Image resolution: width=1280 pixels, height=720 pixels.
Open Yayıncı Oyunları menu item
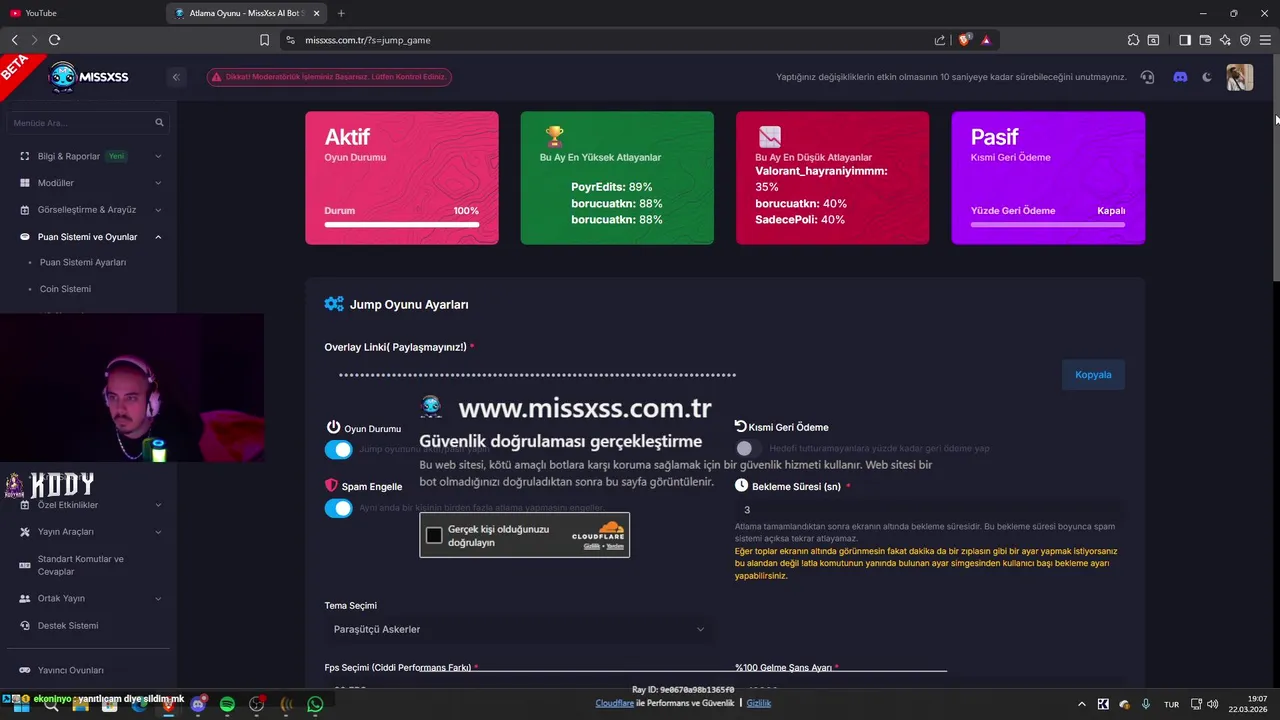coord(70,670)
